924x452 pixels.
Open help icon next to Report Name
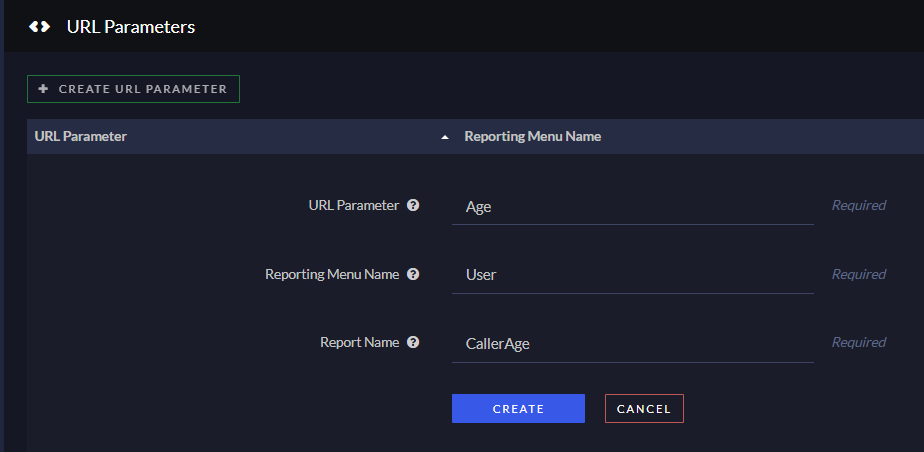click(x=414, y=342)
